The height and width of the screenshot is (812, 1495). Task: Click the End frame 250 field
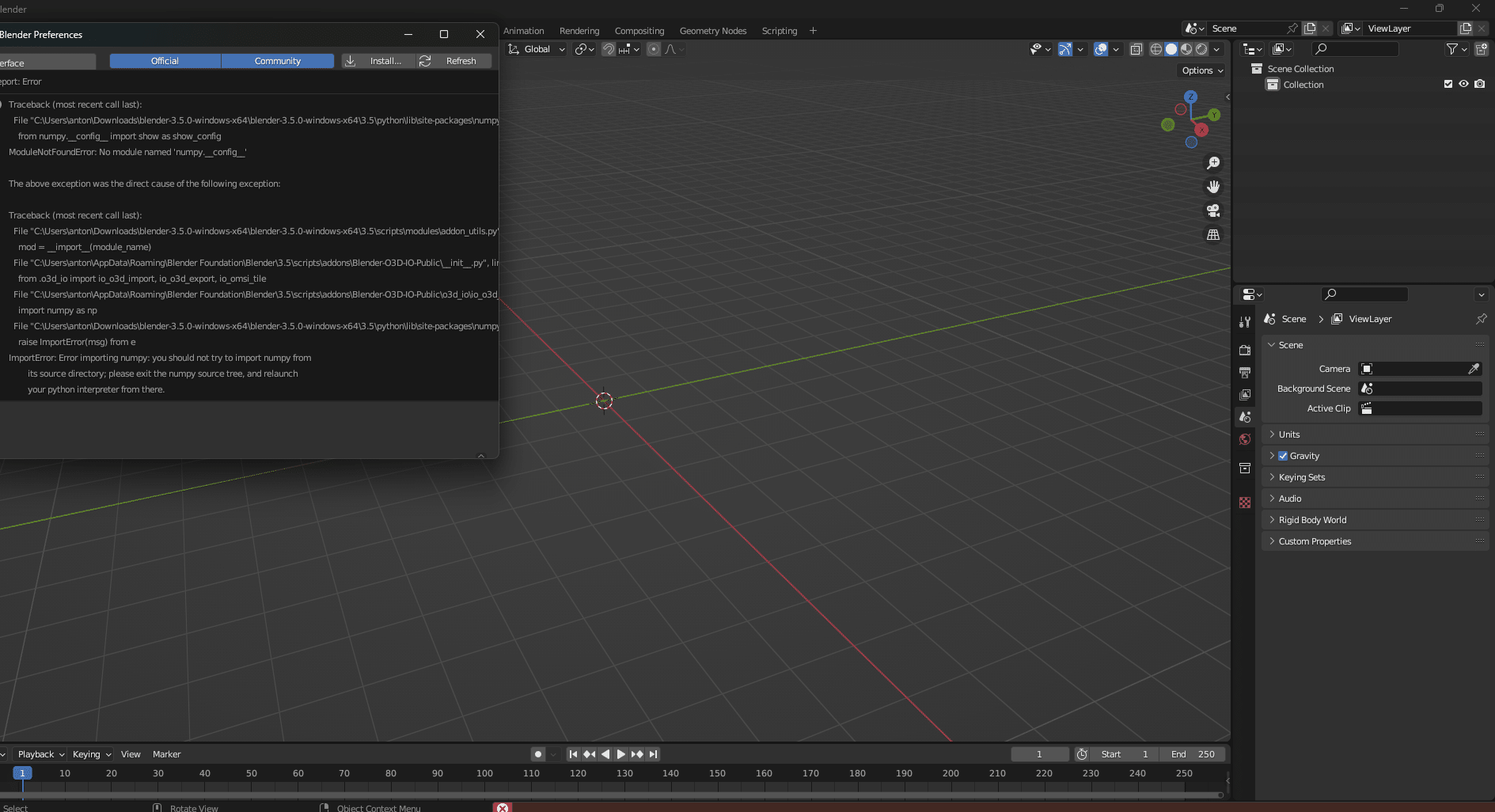click(x=1193, y=754)
